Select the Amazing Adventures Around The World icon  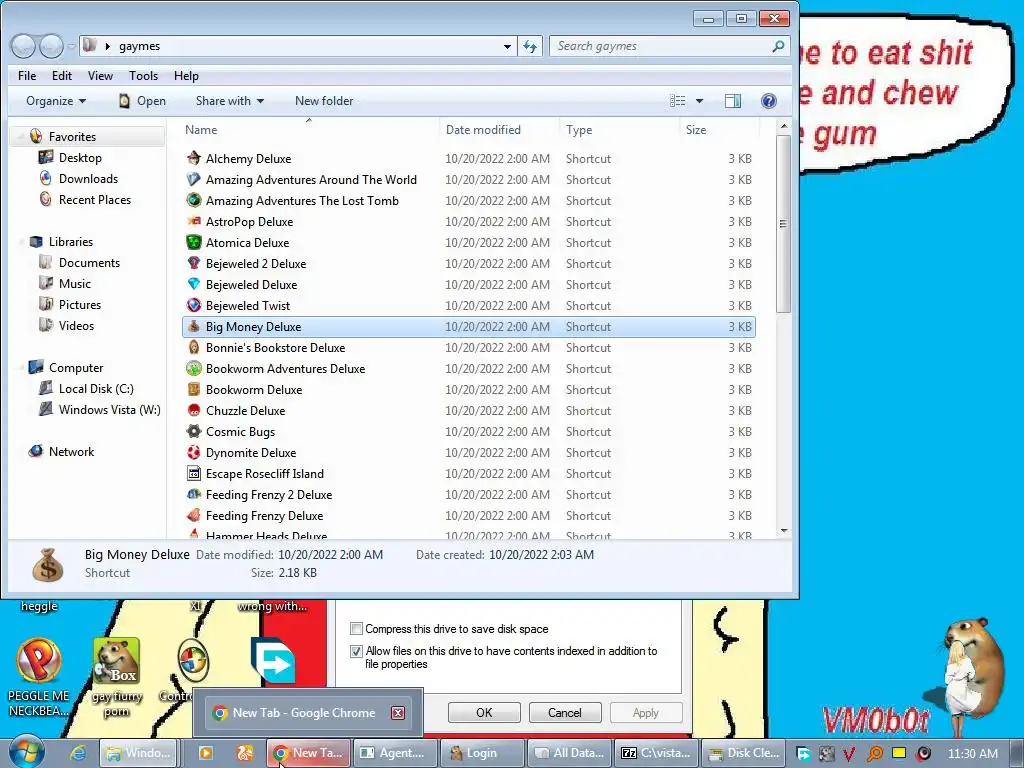point(194,179)
